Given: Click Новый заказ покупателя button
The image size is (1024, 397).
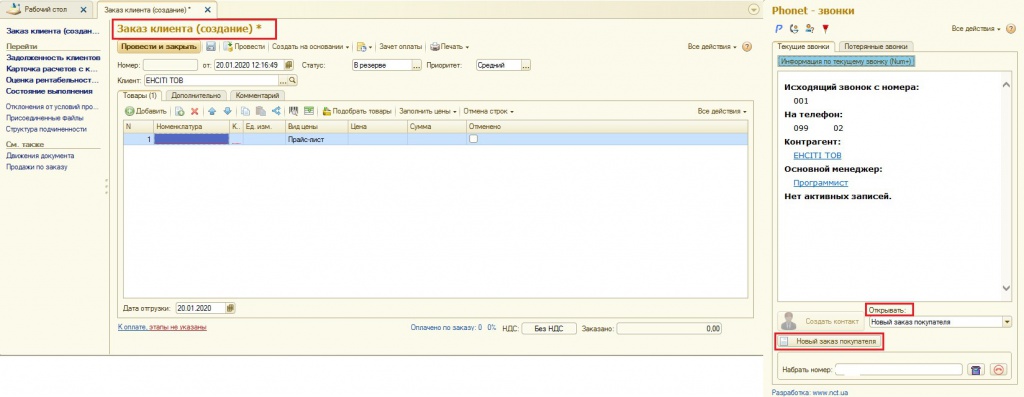Looking at the screenshot, I should (x=830, y=341).
